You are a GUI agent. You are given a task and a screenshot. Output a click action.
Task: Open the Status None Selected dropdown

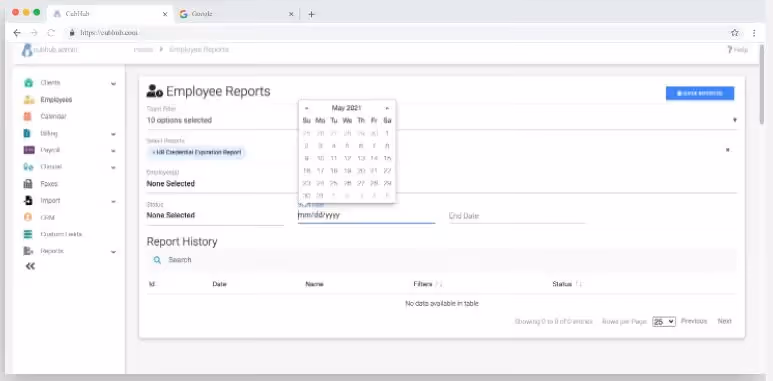pyautogui.click(x=215, y=215)
